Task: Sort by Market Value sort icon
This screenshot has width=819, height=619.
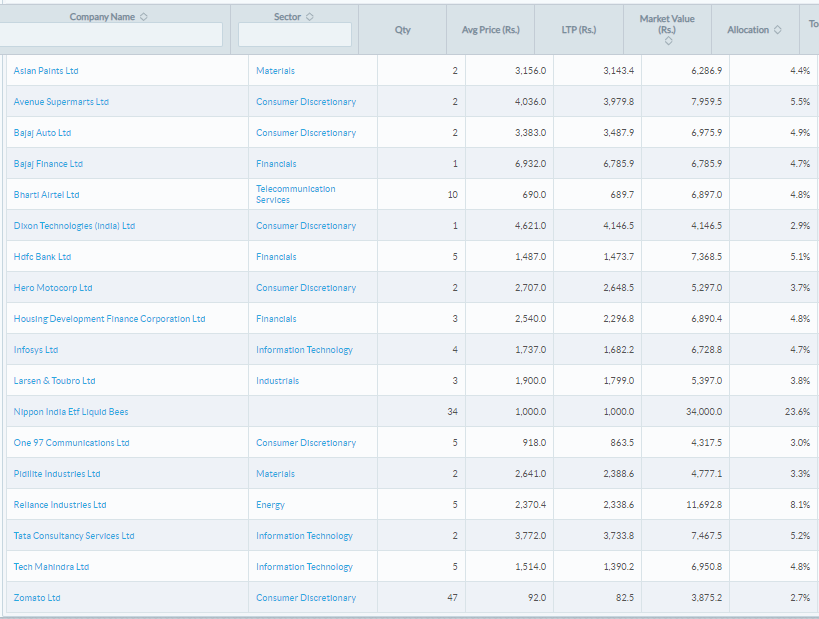Action: click(x=668, y=41)
